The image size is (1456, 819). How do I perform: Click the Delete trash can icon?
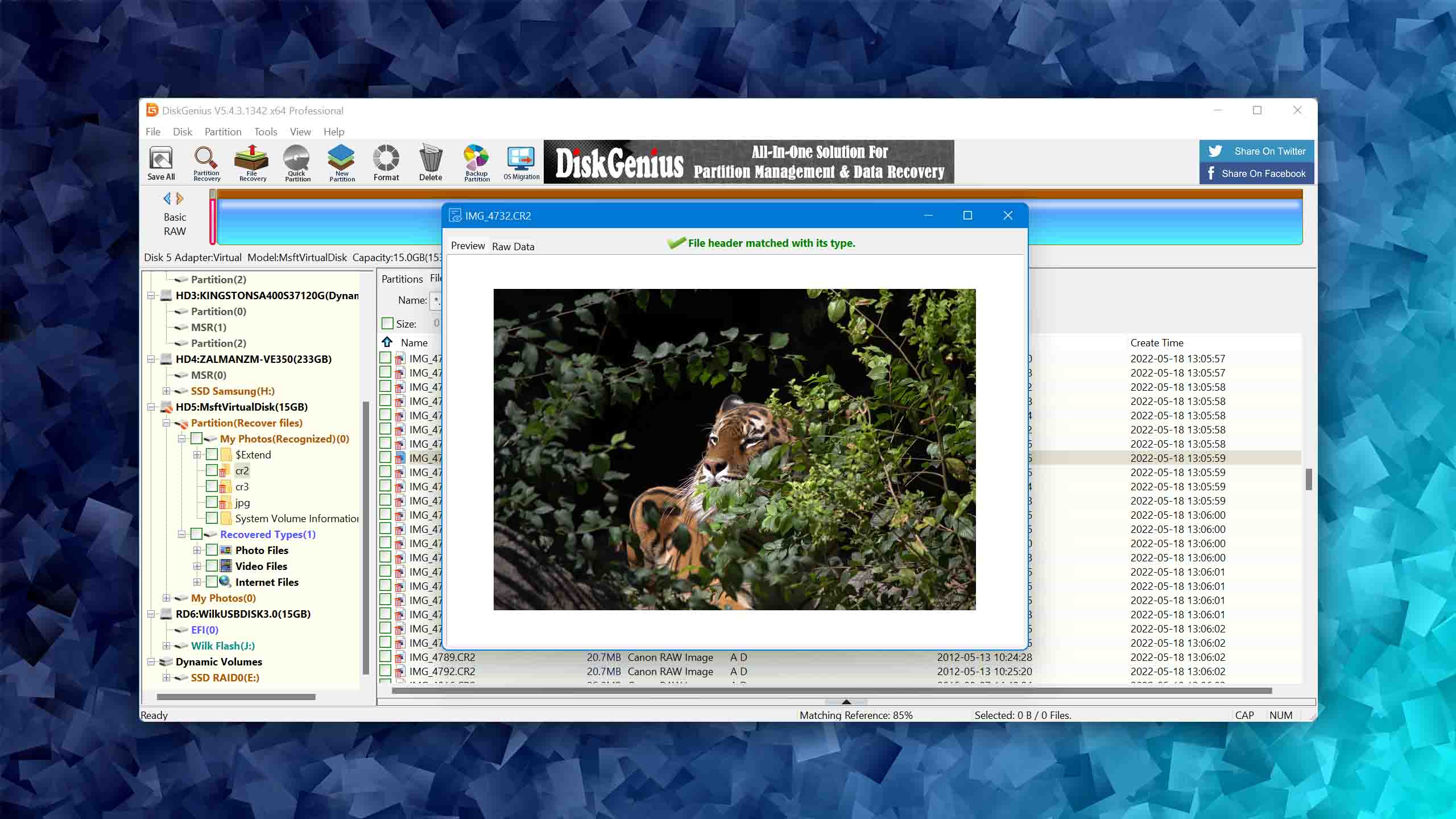click(x=431, y=163)
